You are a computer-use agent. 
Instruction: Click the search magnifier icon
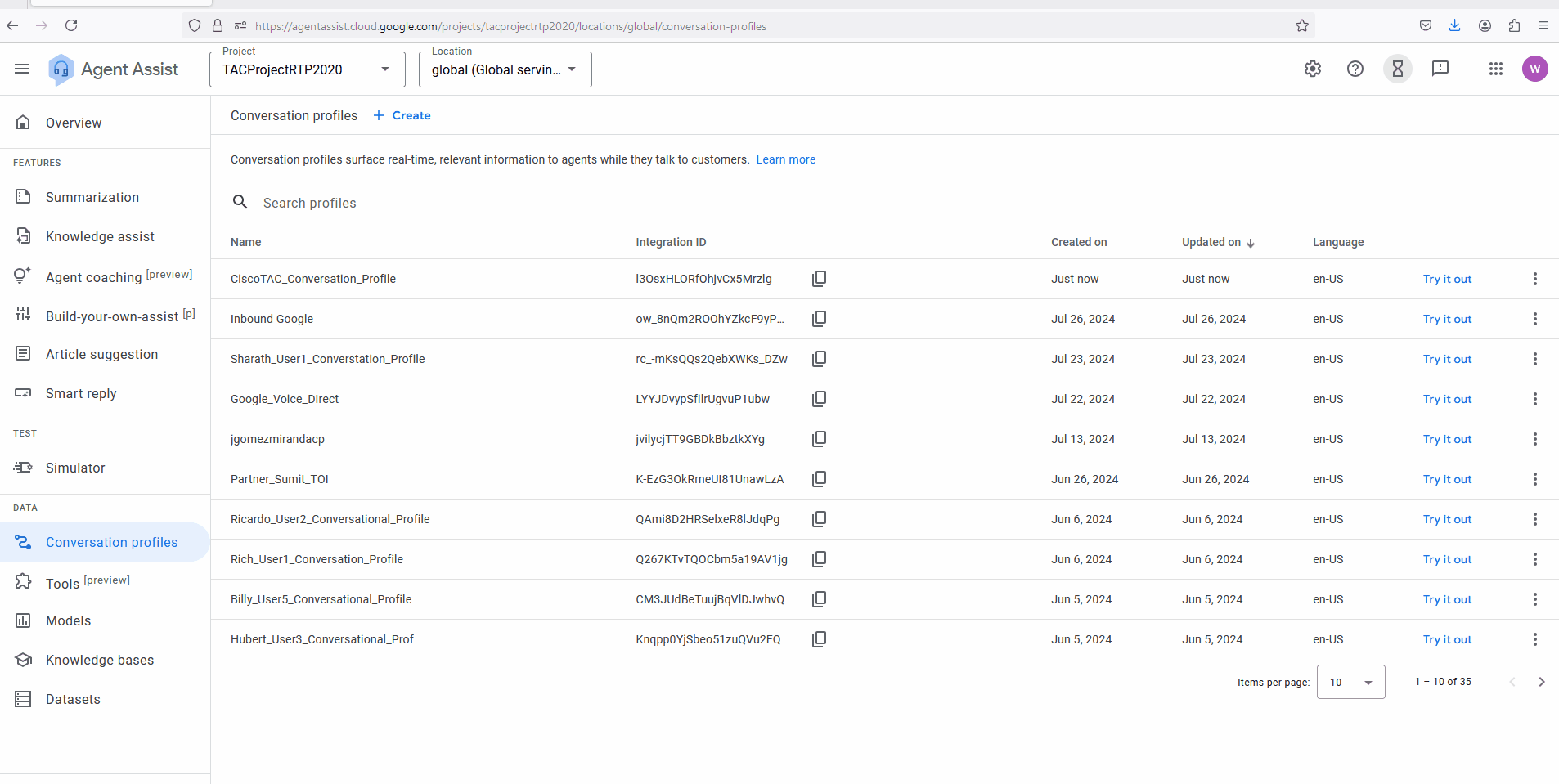pos(240,202)
